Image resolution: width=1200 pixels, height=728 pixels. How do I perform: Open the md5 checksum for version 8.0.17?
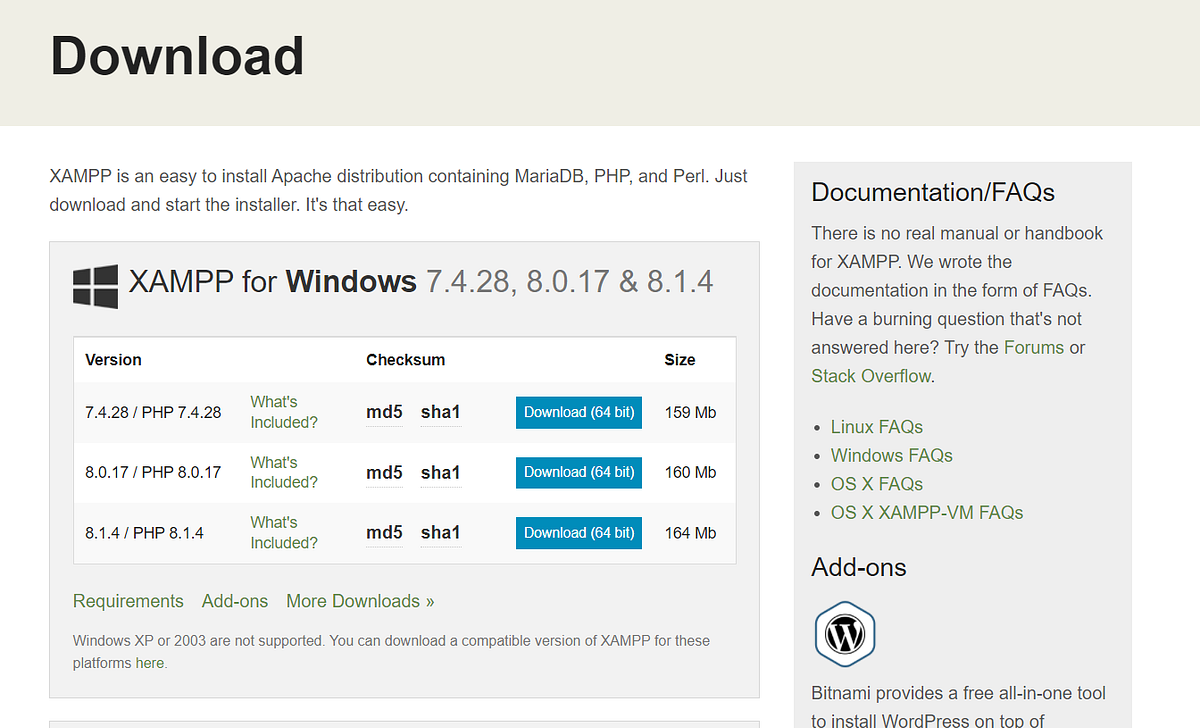click(383, 472)
